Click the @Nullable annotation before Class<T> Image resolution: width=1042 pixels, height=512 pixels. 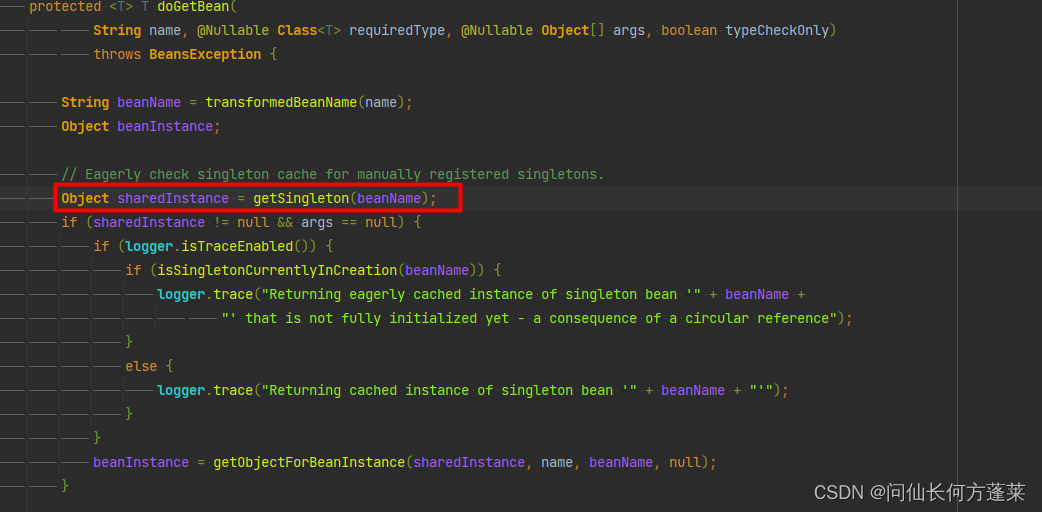[x=233, y=31]
